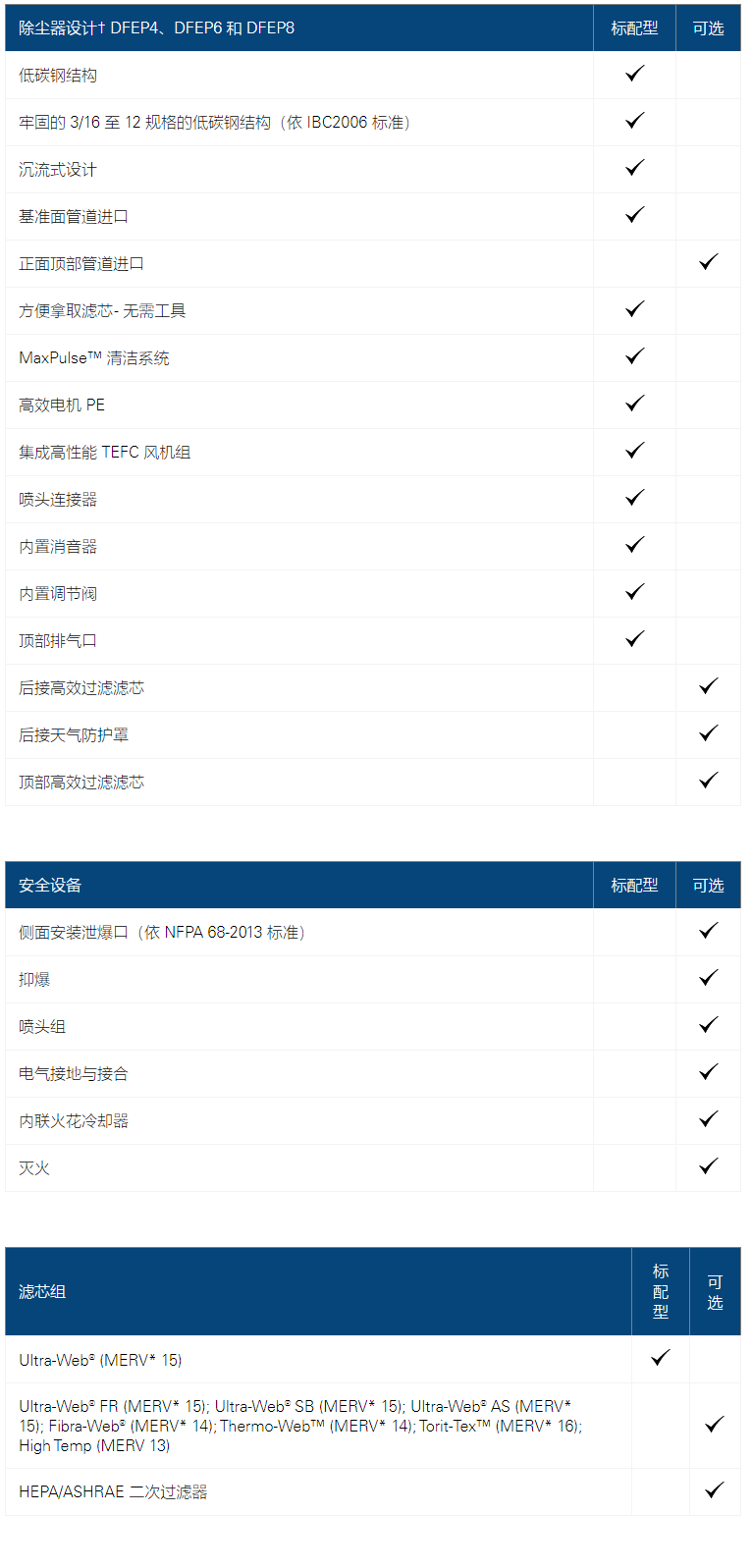Screen dimensions: 752x1568
Task: Select the 滤芯组 header title
Action: [x=42, y=1292]
